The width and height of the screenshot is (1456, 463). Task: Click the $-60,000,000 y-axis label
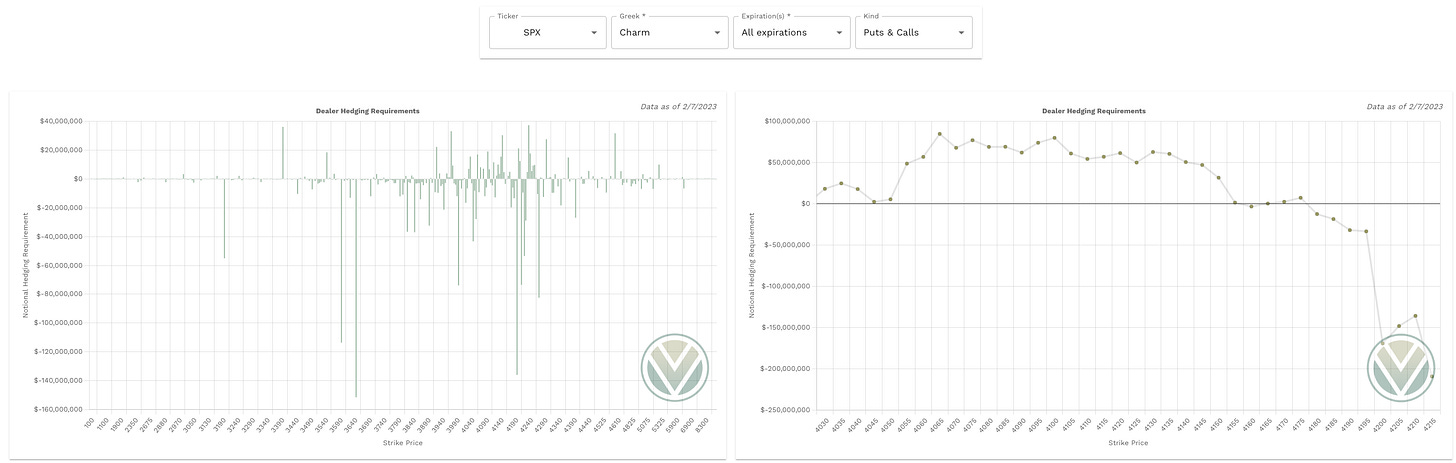click(x=58, y=265)
